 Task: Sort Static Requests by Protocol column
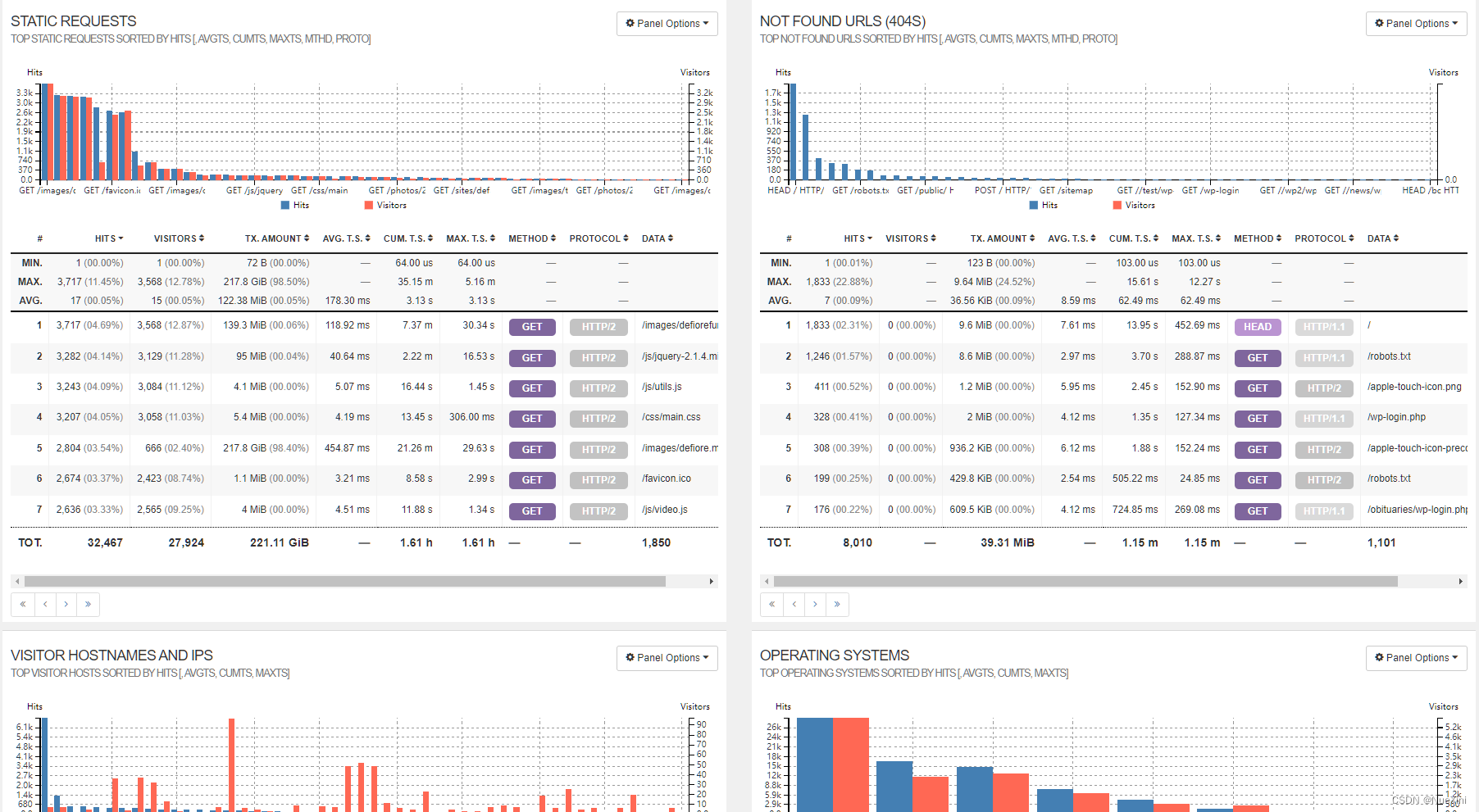point(598,238)
